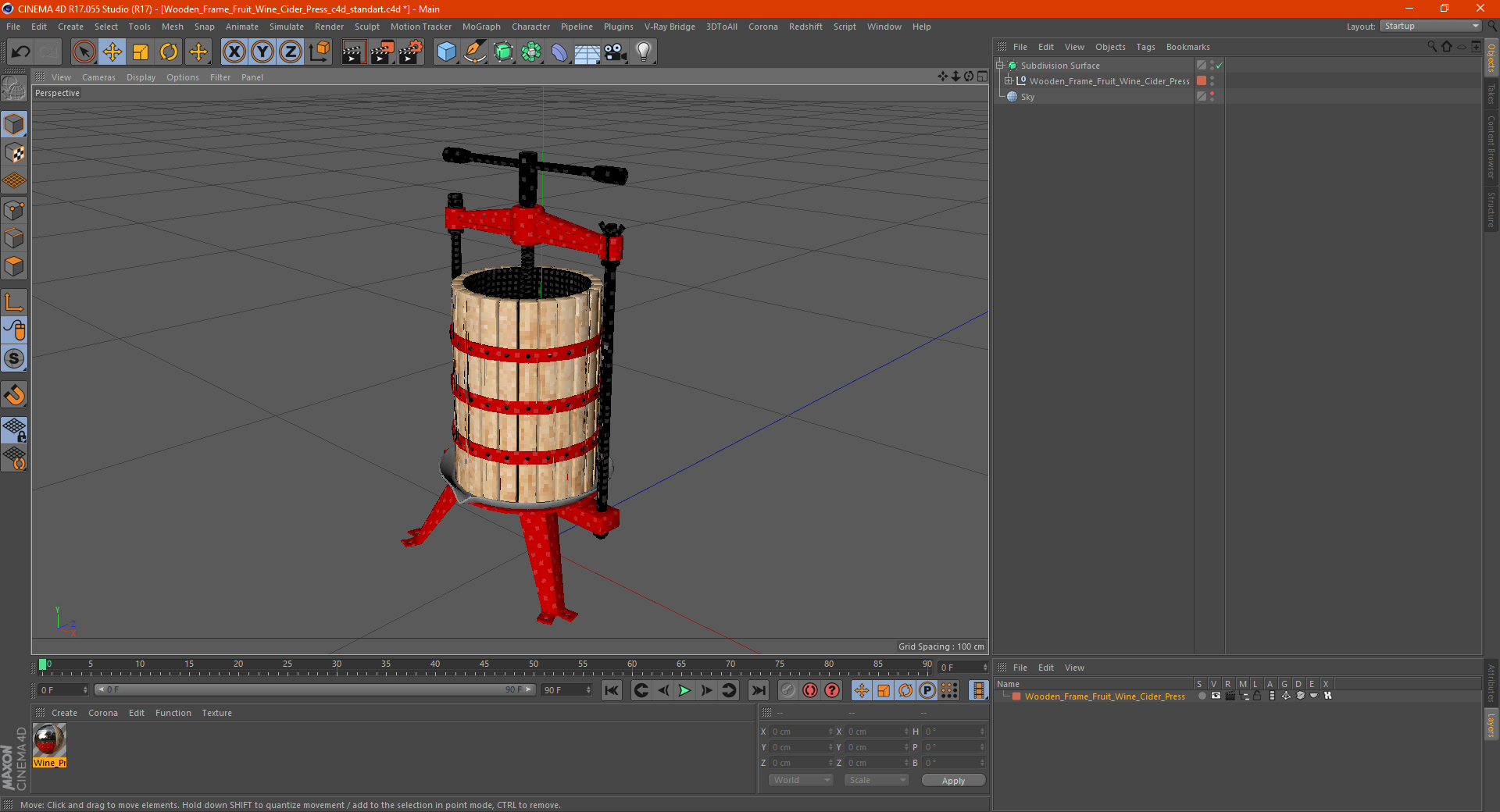Go to start of animation

612,690
